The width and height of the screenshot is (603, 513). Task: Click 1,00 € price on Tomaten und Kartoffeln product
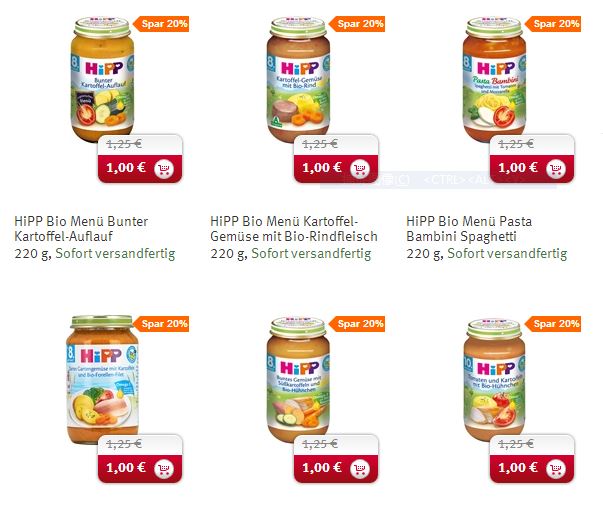tap(518, 468)
